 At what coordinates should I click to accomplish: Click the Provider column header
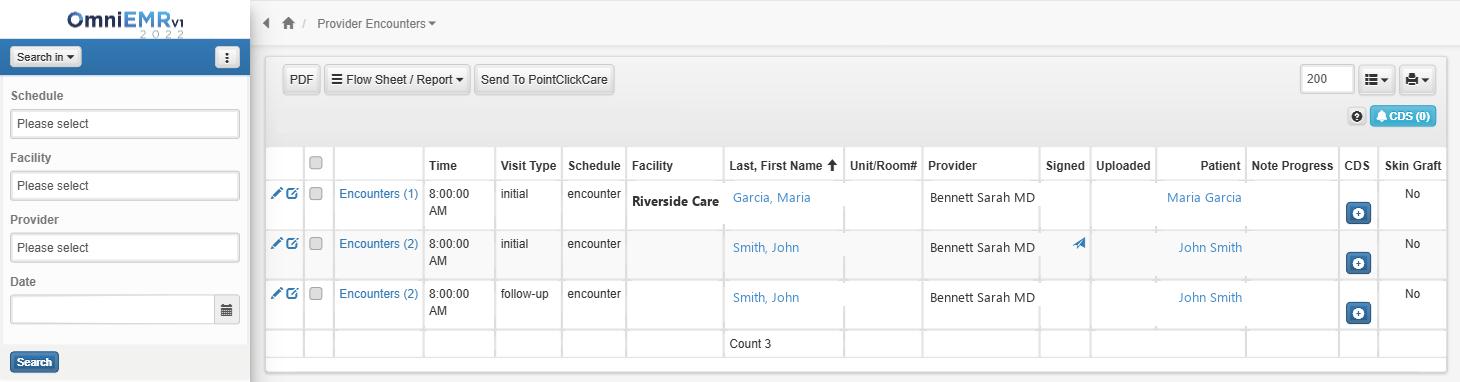click(952, 165)
